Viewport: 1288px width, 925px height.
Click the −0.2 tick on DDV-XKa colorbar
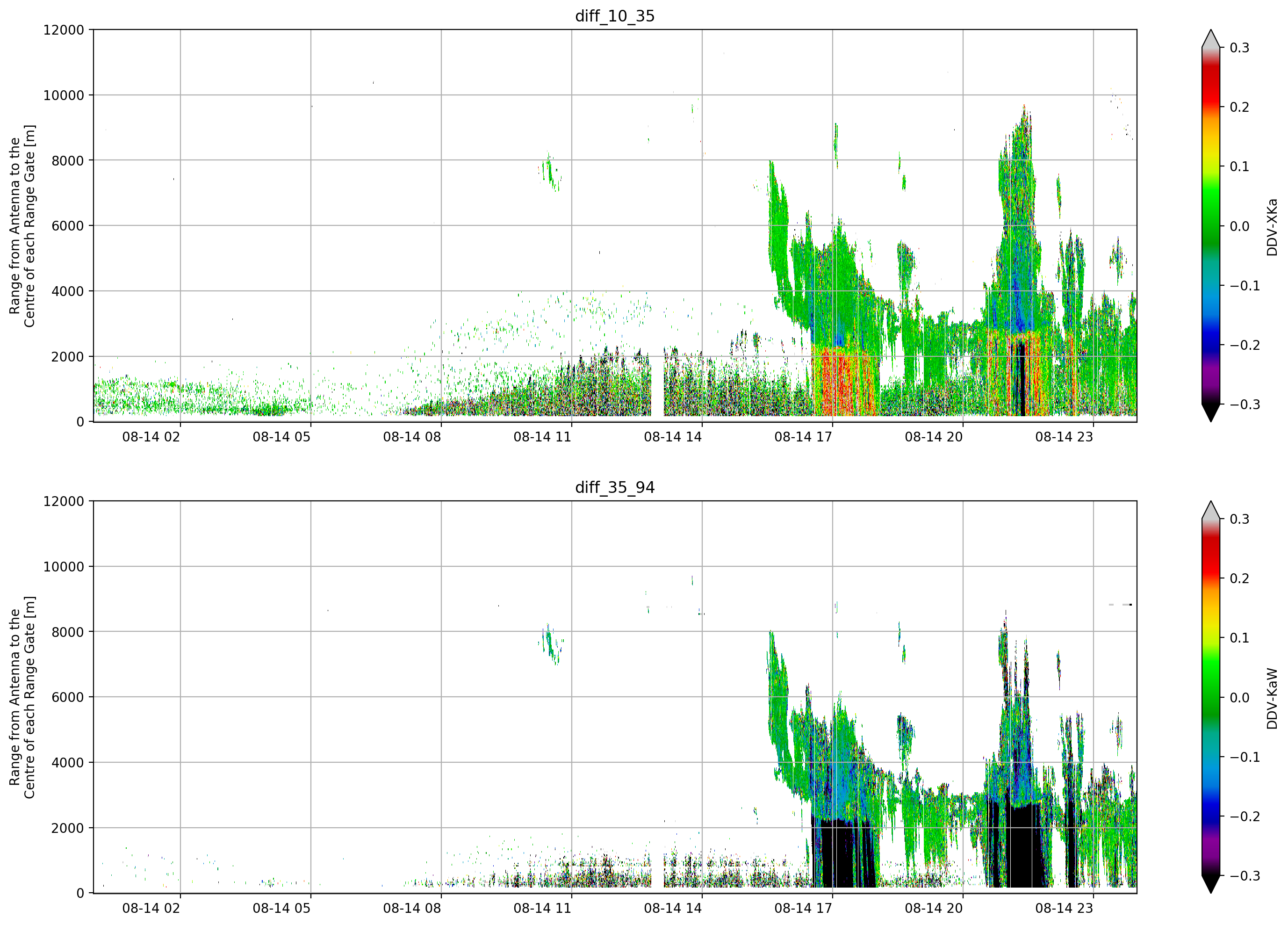1245,346
